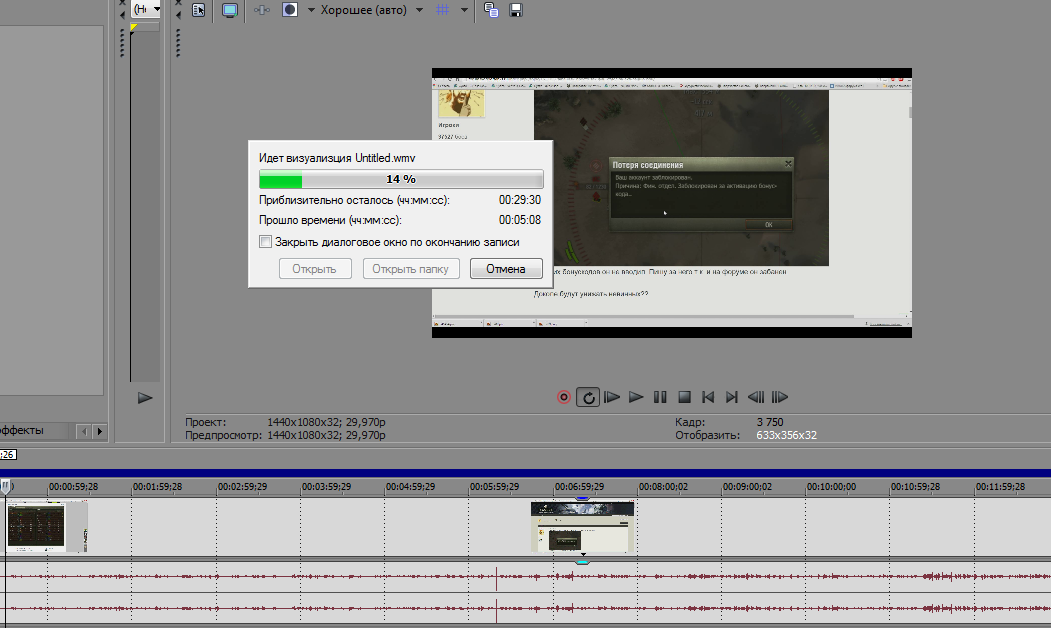Jump to the start of the project
The height and width of the screenshot is (628, 1051).
[x=708, y=397]
